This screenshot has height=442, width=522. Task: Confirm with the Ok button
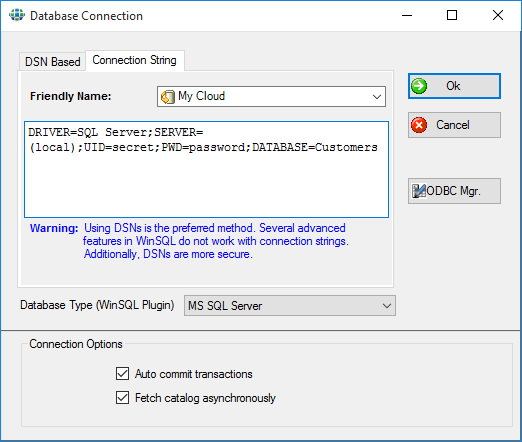(x=454, y=86)
